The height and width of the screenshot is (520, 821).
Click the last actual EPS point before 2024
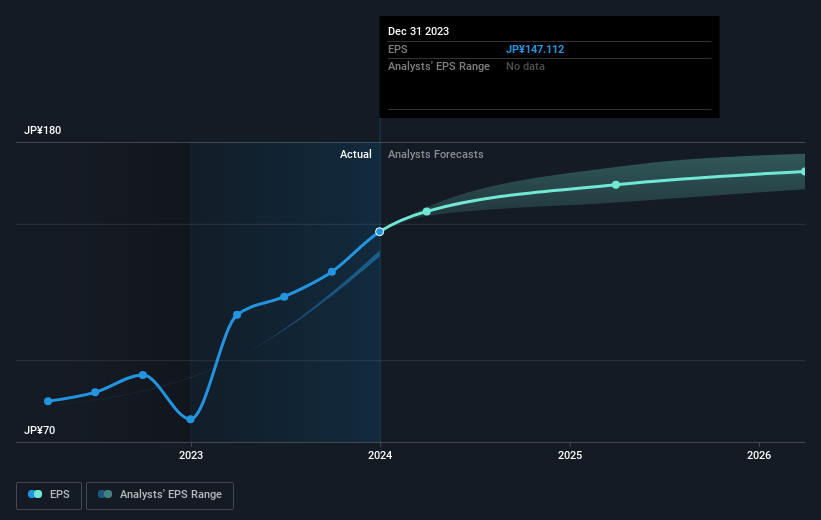(x=332, y=272)
